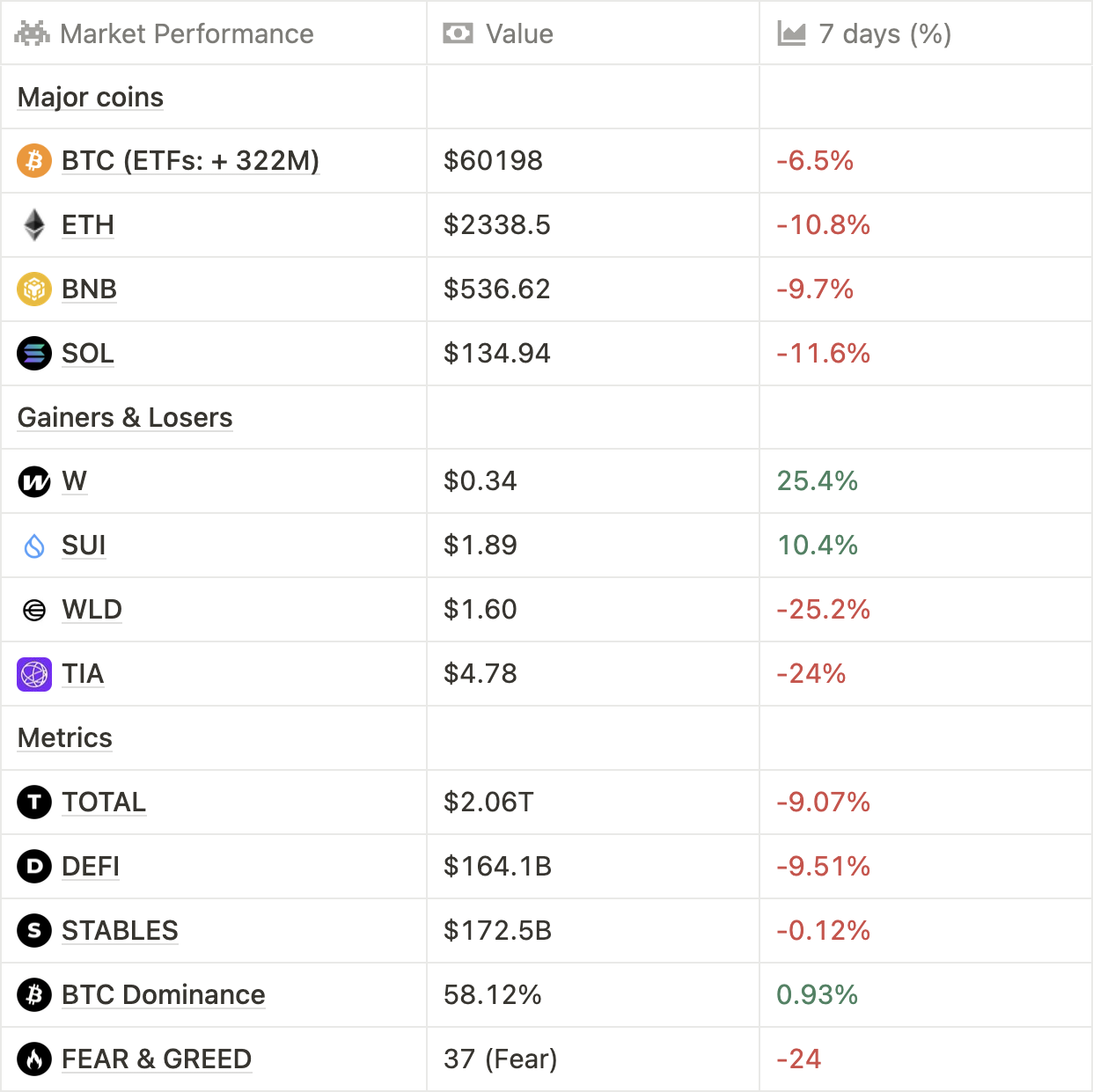Open the TOTAL market cap link

[x=104, y=803]
